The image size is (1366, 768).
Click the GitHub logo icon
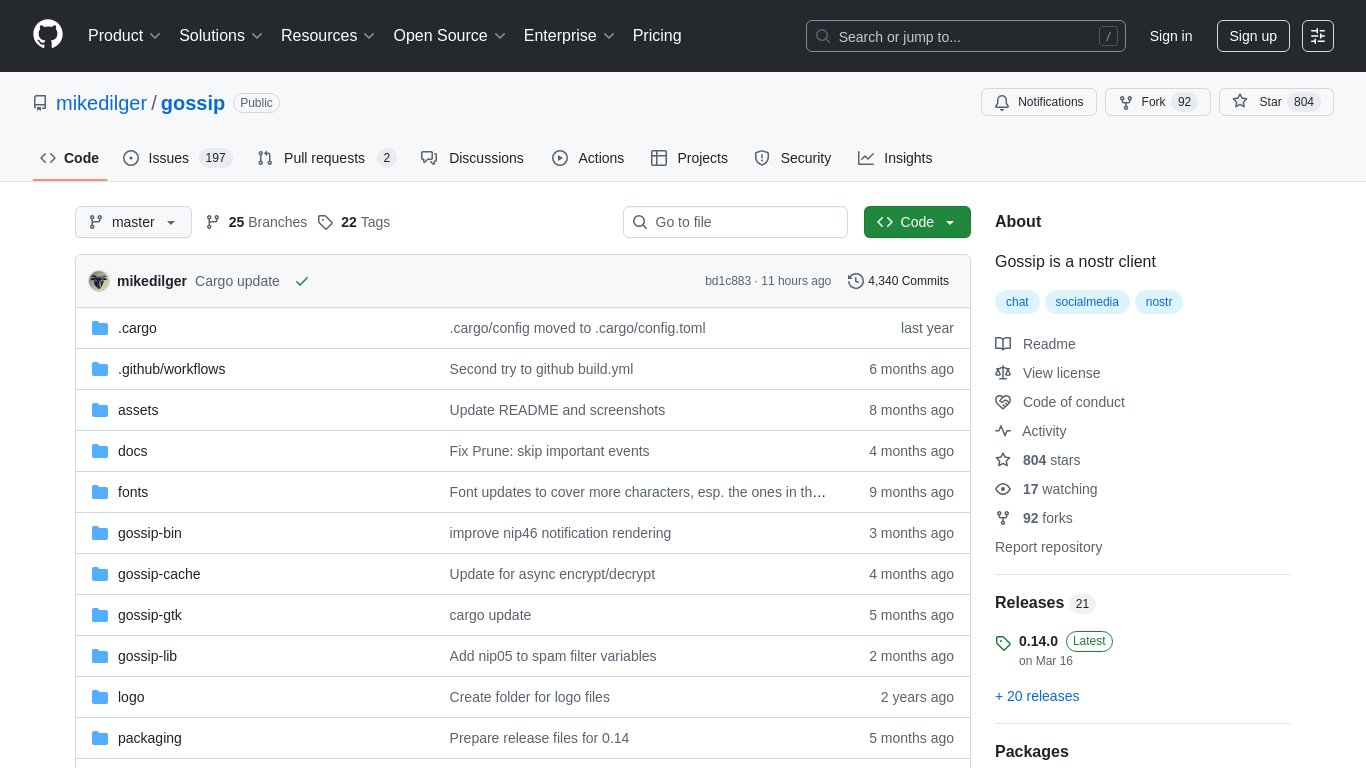pos(48,35)
